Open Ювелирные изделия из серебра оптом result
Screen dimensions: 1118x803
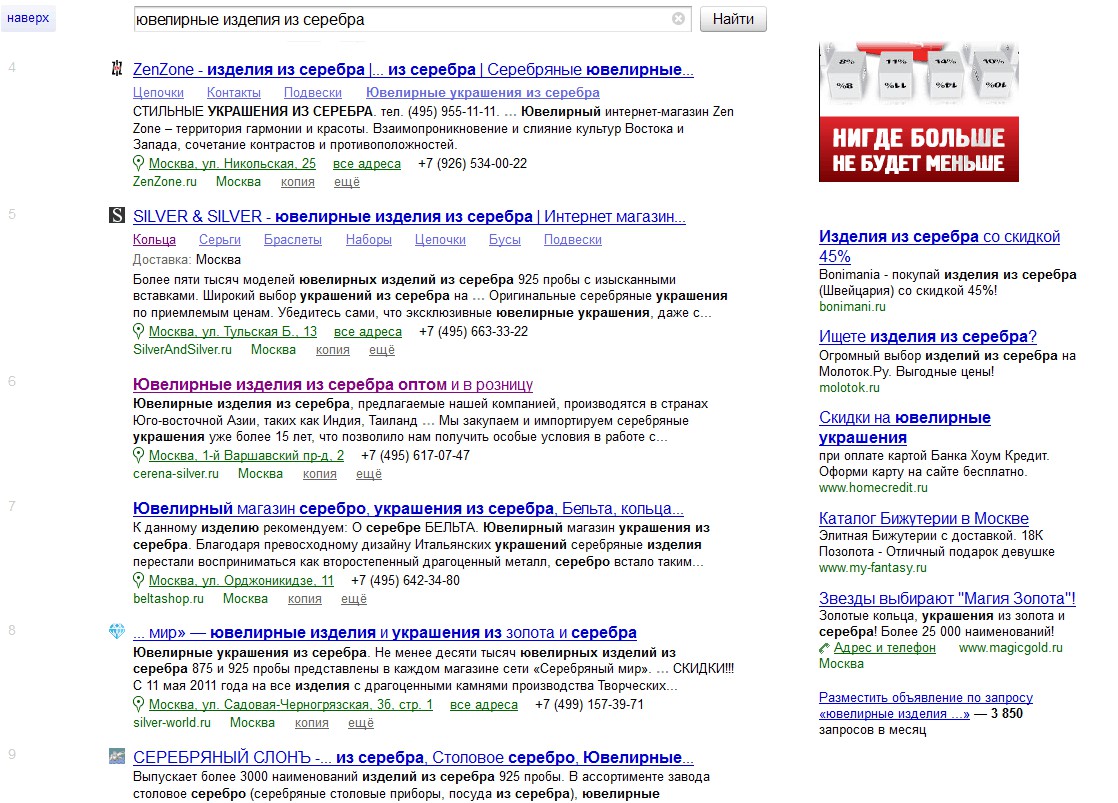[x=333, y=385]
